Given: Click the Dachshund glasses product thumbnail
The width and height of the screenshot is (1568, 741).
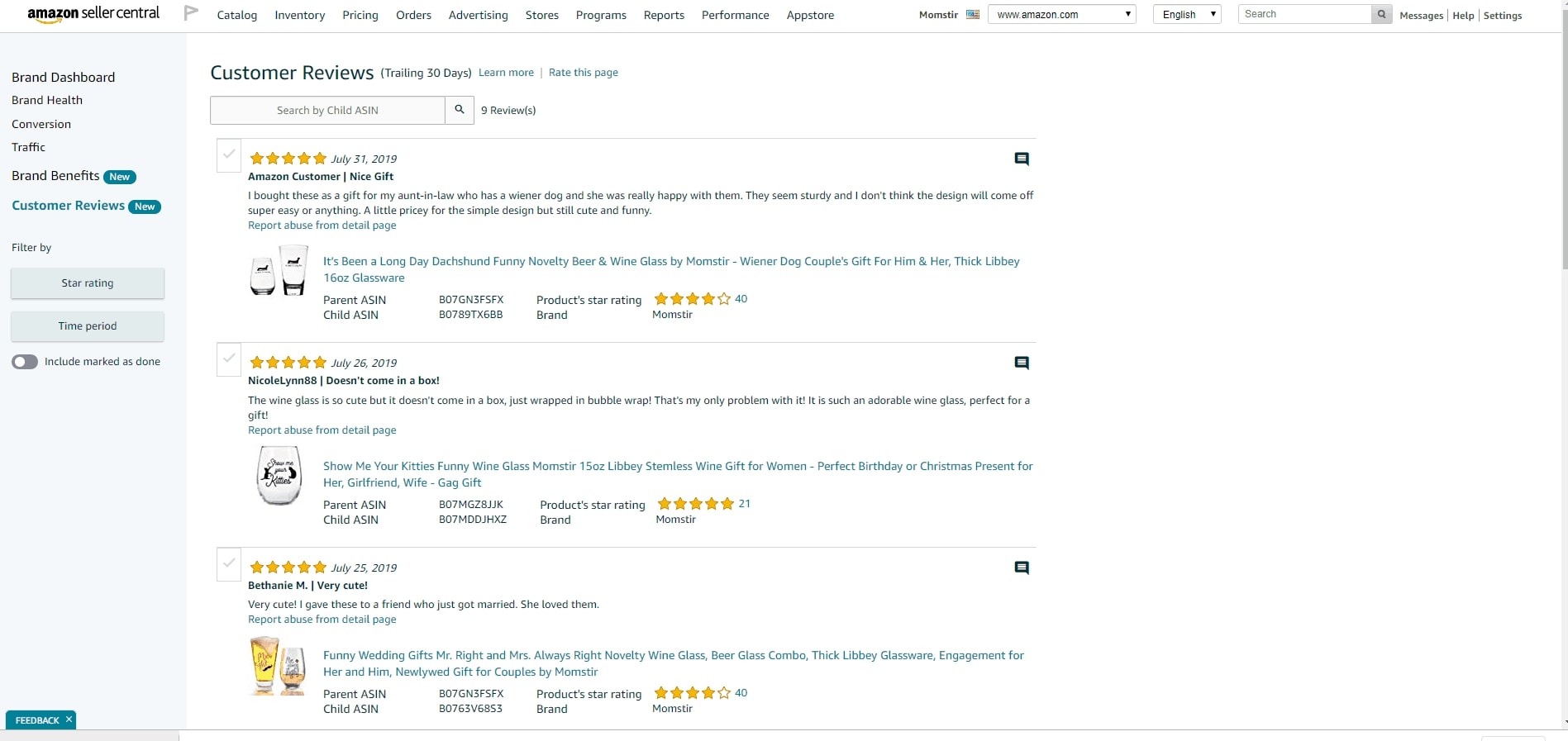Looking at the screenshot, I should (x=279, y=270).
